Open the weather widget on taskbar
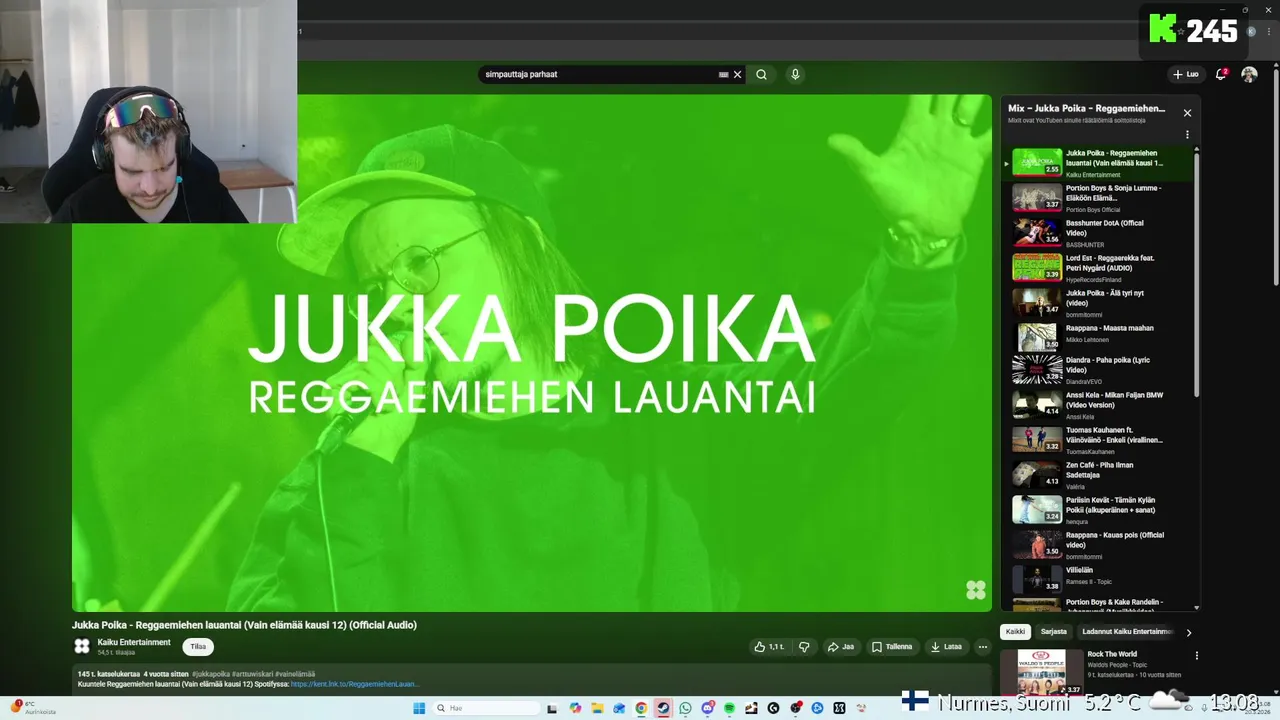The width and height of the screenshot is (1280, 720). pos(32,708)
